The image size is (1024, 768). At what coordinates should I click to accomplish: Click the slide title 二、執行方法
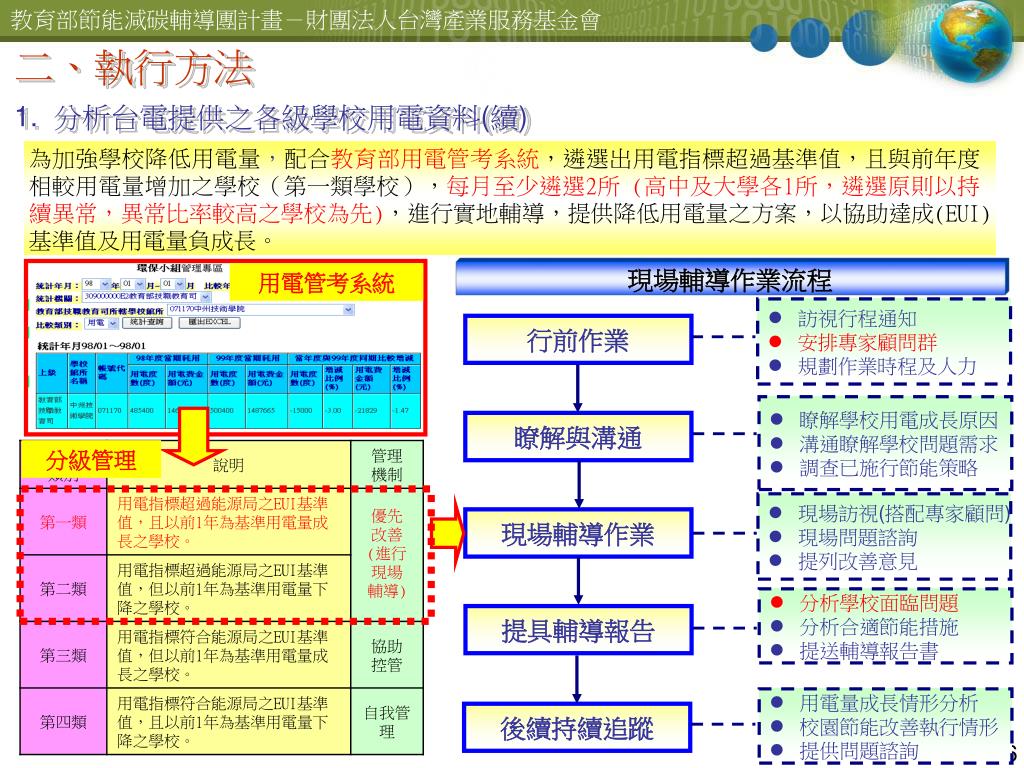click(x=135, y=69)
